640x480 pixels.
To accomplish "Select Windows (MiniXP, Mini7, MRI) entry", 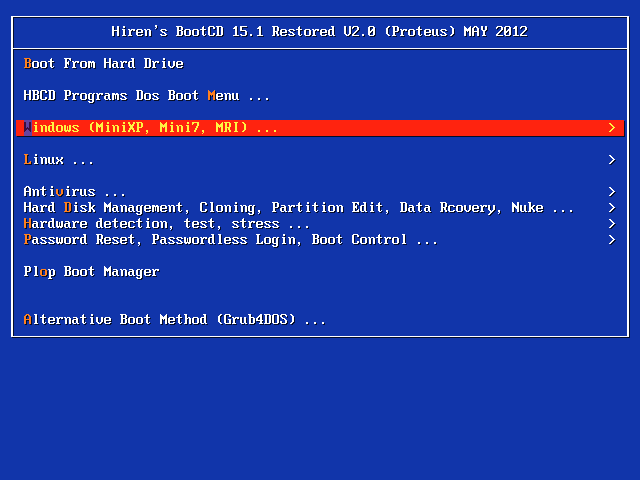I will tap(320, 128).
